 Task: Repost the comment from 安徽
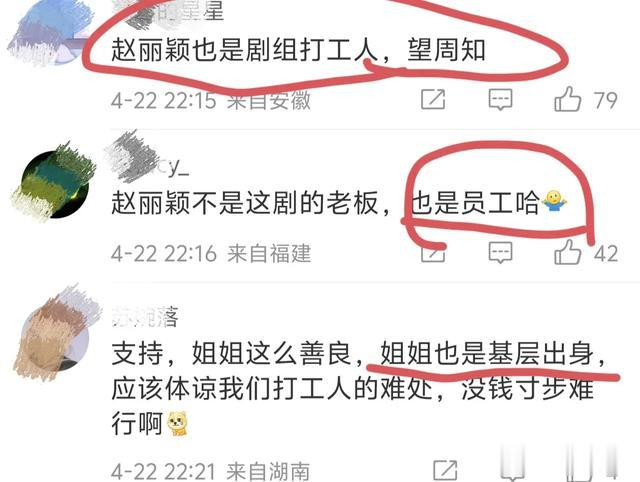pyautogui.click(x=433, y=99)
